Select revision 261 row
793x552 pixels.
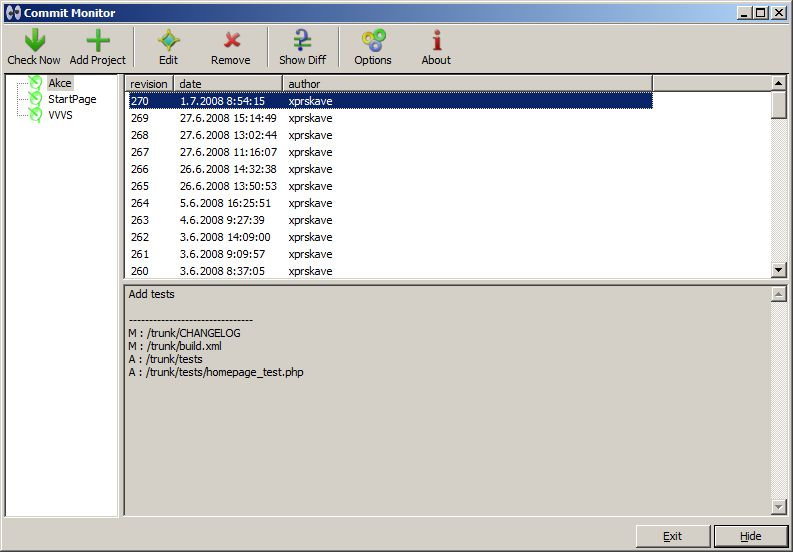click(x=390, y=254)
